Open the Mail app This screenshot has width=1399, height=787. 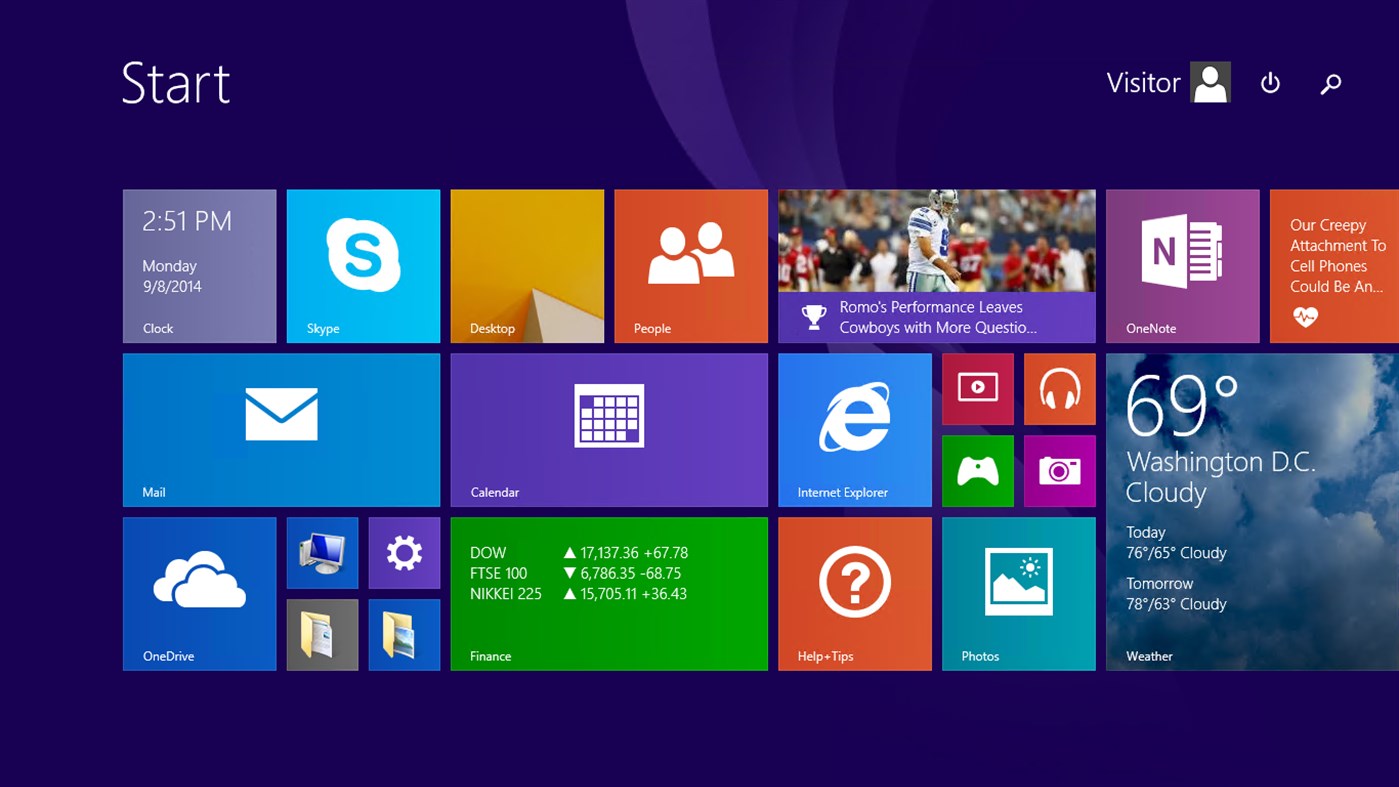281,429
